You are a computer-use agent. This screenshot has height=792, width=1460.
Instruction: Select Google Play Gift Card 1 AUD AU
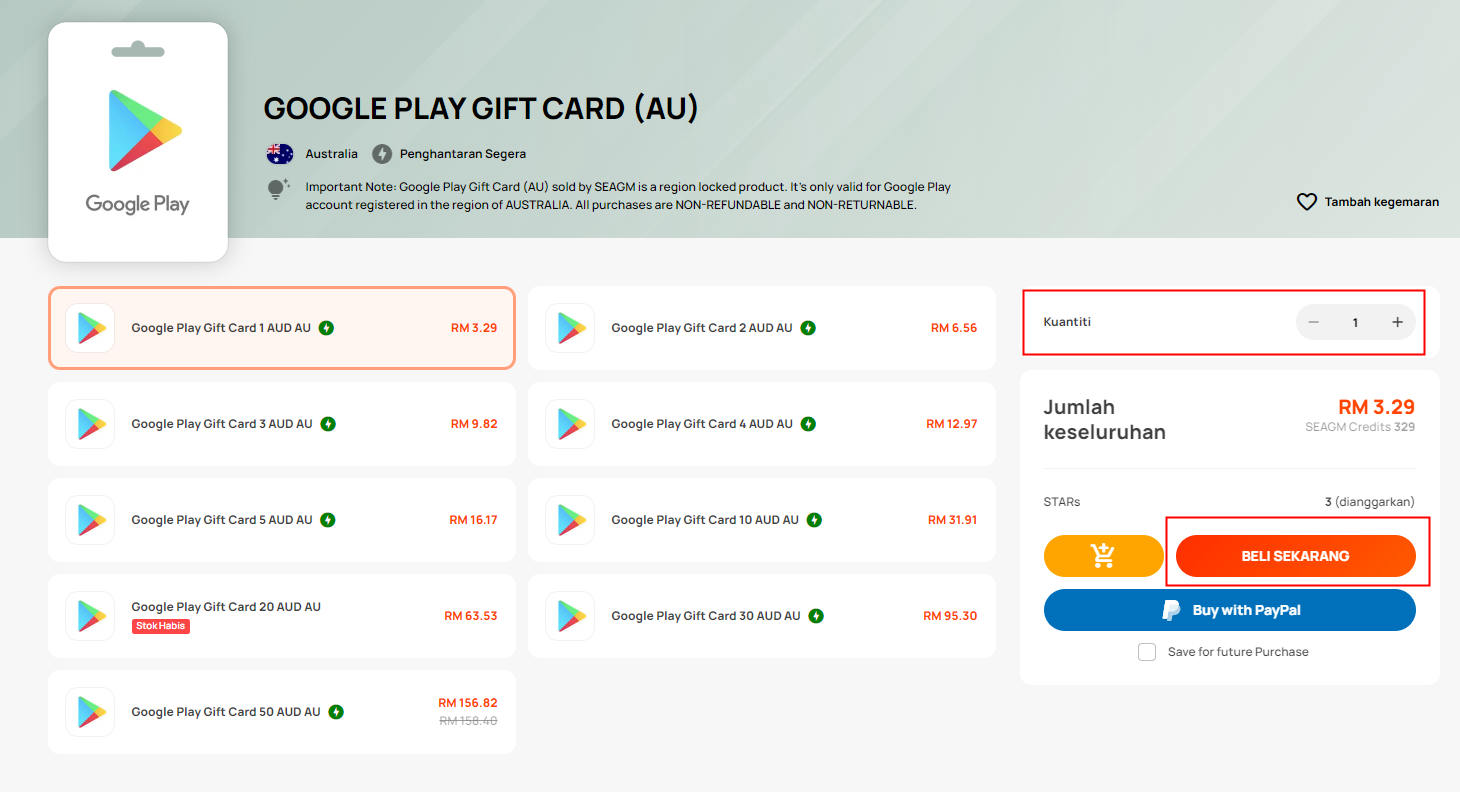point(282,328)
